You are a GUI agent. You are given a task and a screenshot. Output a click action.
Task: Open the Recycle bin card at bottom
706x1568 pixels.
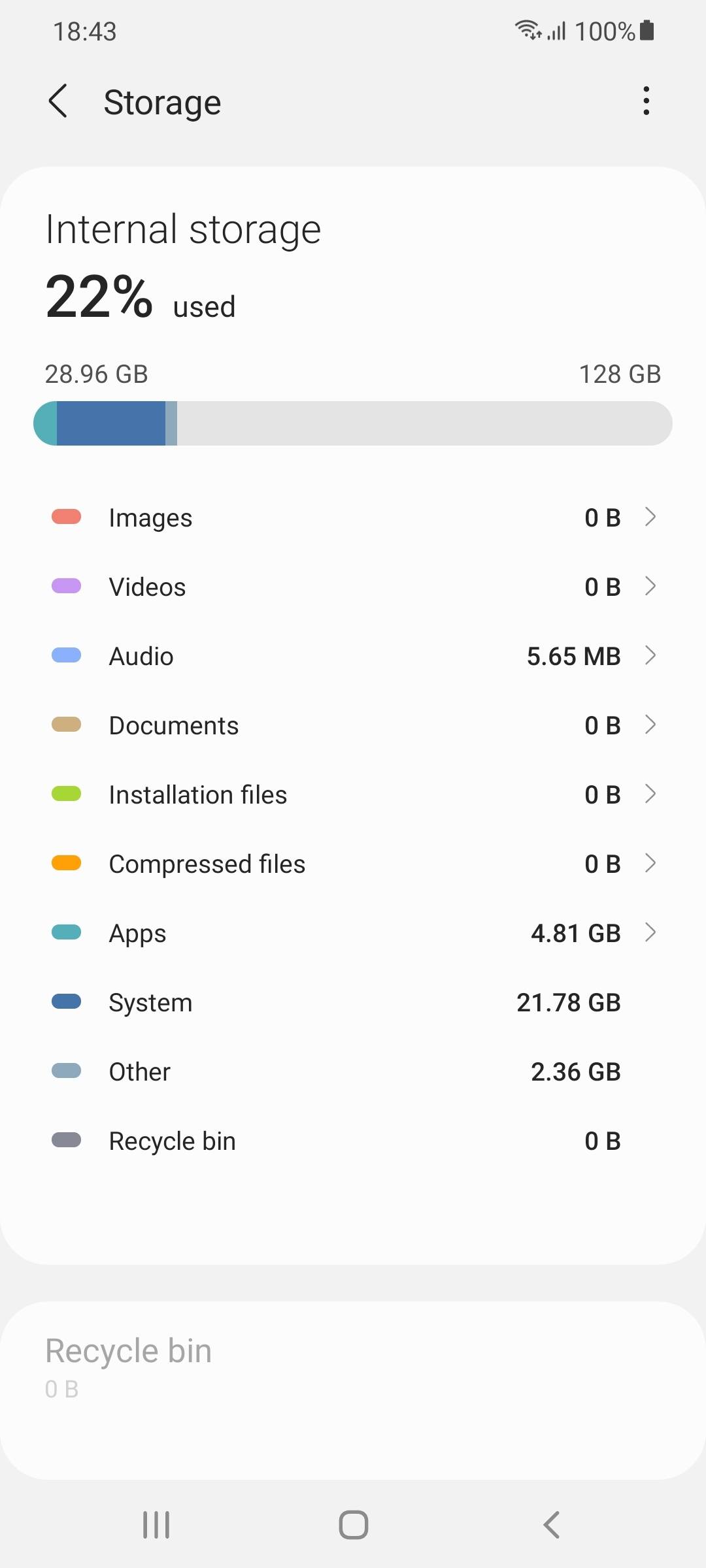pos(353,1390)
